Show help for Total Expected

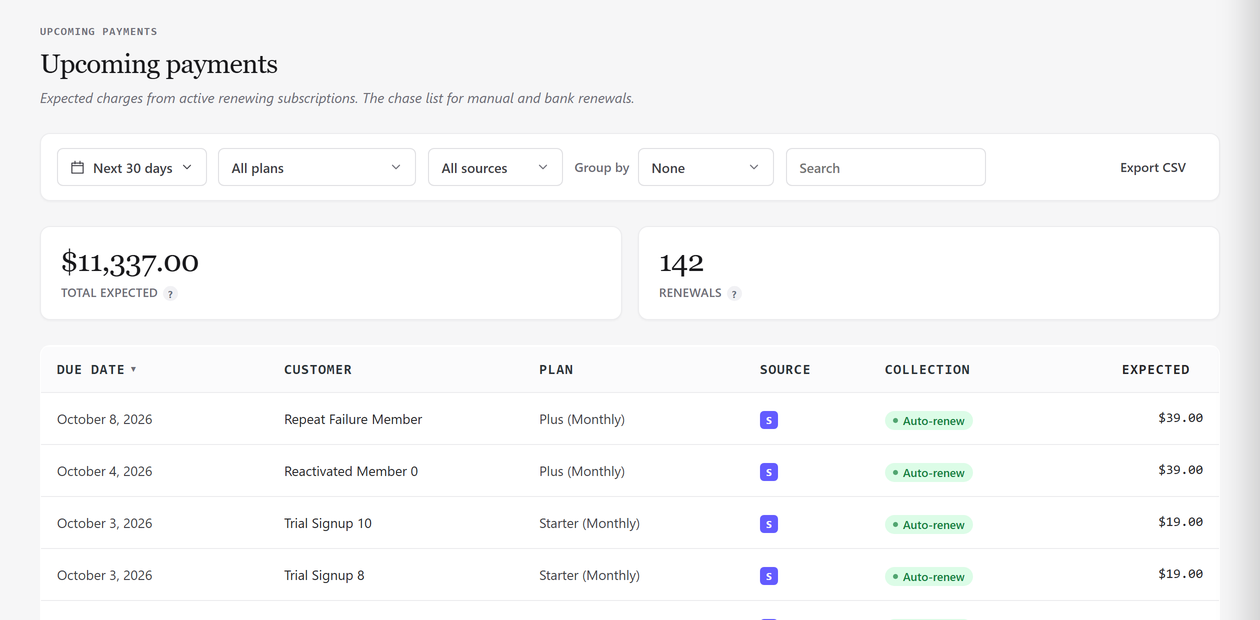tap(171, 294)
